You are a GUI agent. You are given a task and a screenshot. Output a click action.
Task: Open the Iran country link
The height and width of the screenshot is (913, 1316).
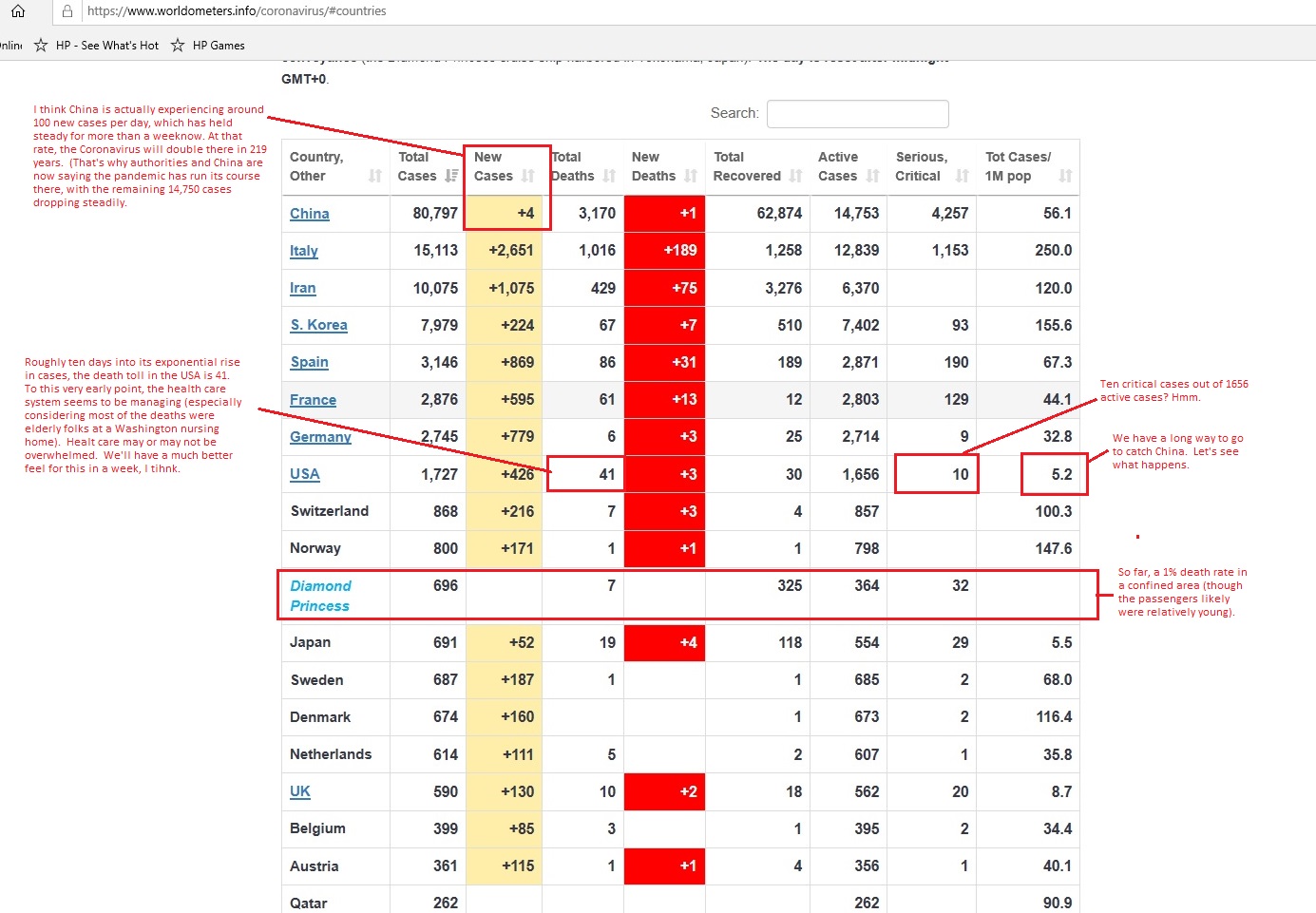coord(303,288)
